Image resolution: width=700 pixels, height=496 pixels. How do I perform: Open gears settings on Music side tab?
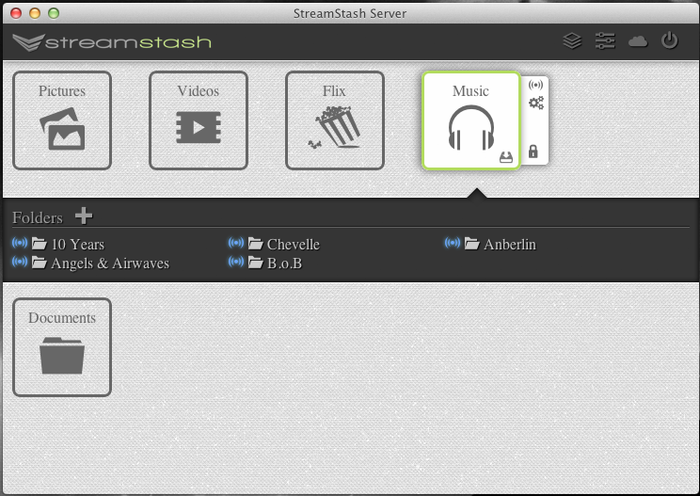click(x=536, y=103)
